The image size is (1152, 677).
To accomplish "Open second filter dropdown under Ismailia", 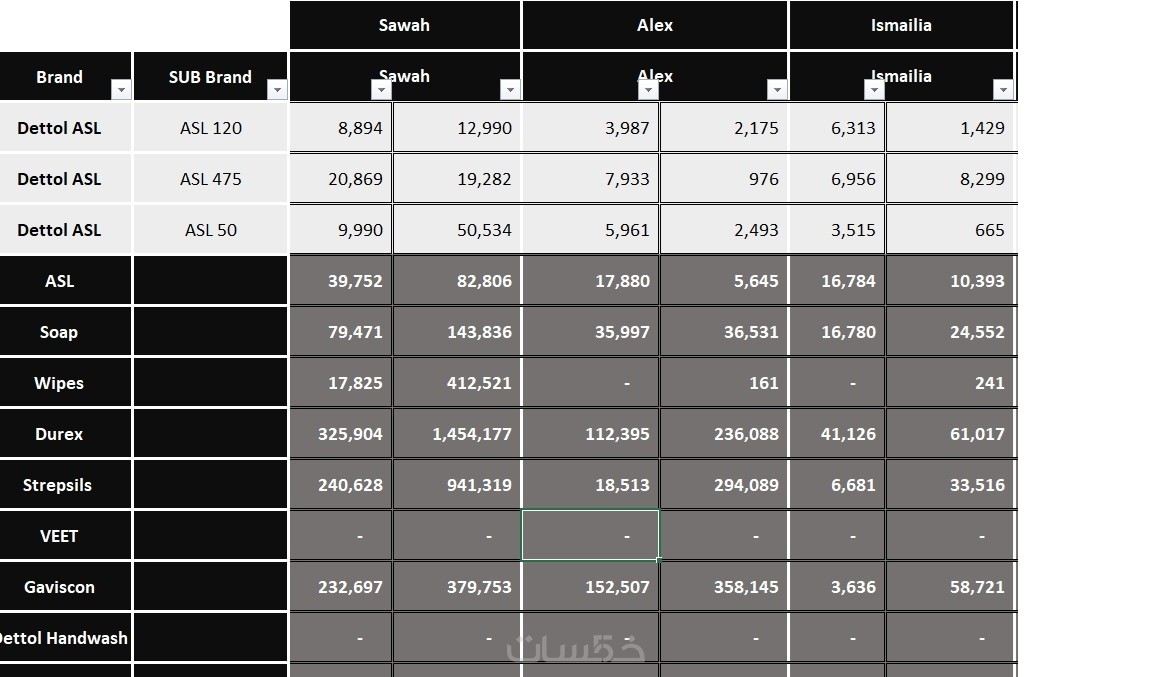I will point(1003,90).
